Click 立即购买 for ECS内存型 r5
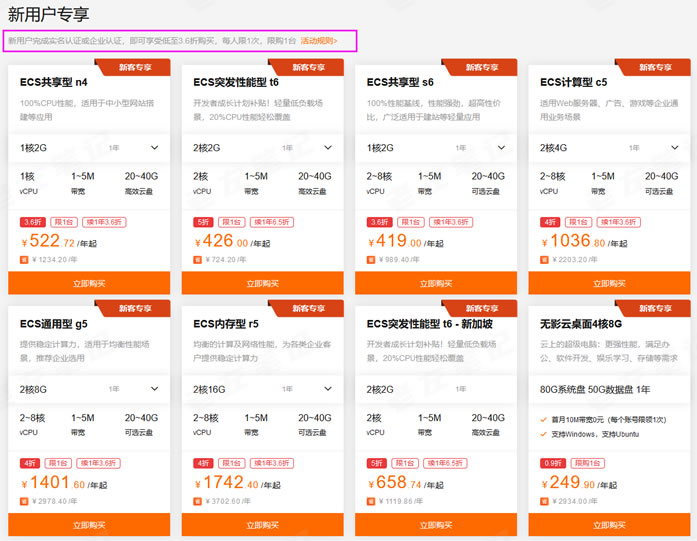The width and height of the screenshot is (697, 541). click(x=262, y=525)
